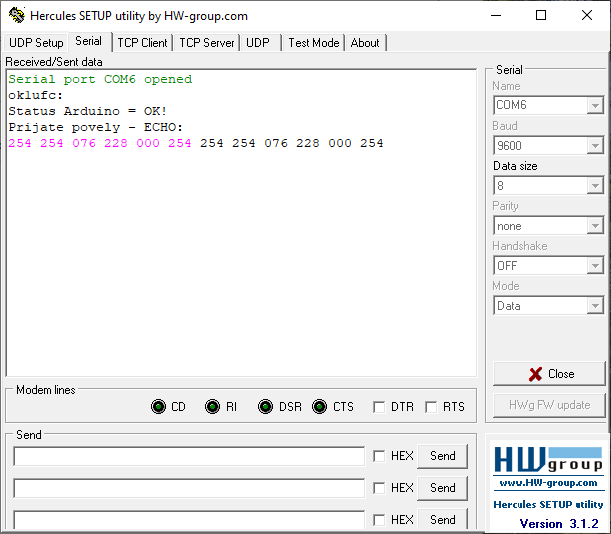611x534 pixels.
Task: Click the RI modem line indicator
Action: 212,407
